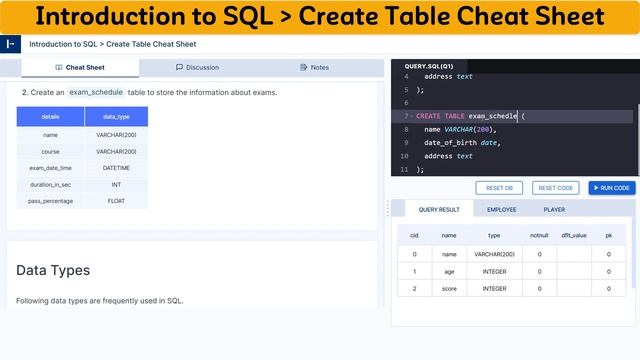The image size is (640, 360).
Task: Click the RESET CODE button
Action: point(556,188)
